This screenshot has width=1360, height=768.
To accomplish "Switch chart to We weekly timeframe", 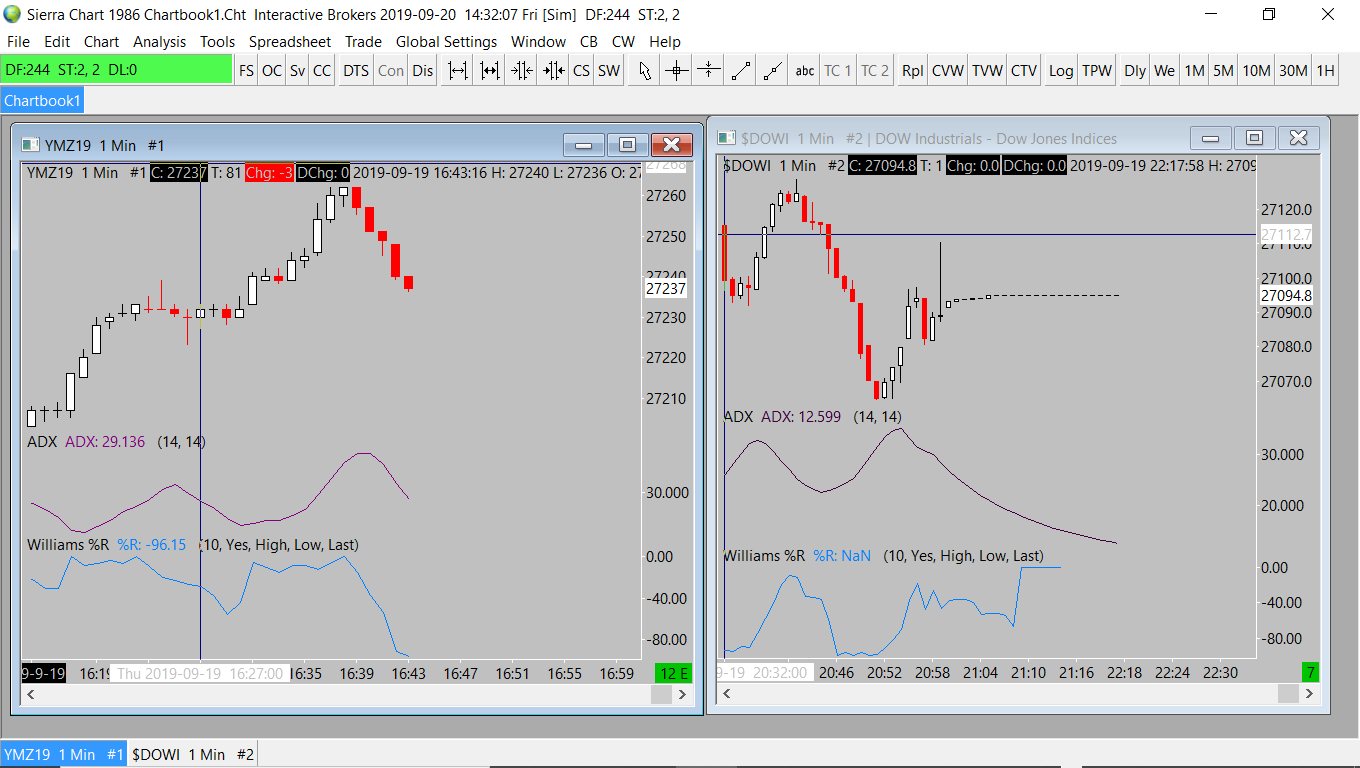I will tap(1165, 71).
